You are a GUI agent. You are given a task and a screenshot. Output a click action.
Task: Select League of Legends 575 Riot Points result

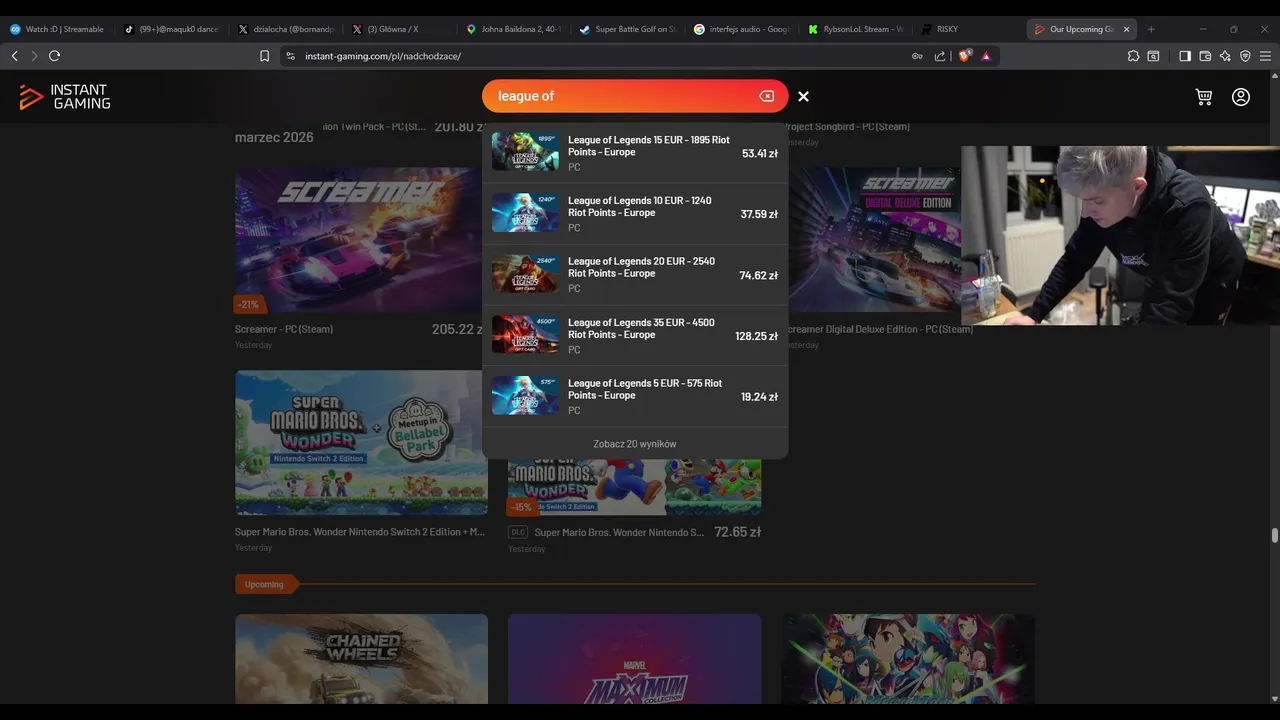click(635, 396)
